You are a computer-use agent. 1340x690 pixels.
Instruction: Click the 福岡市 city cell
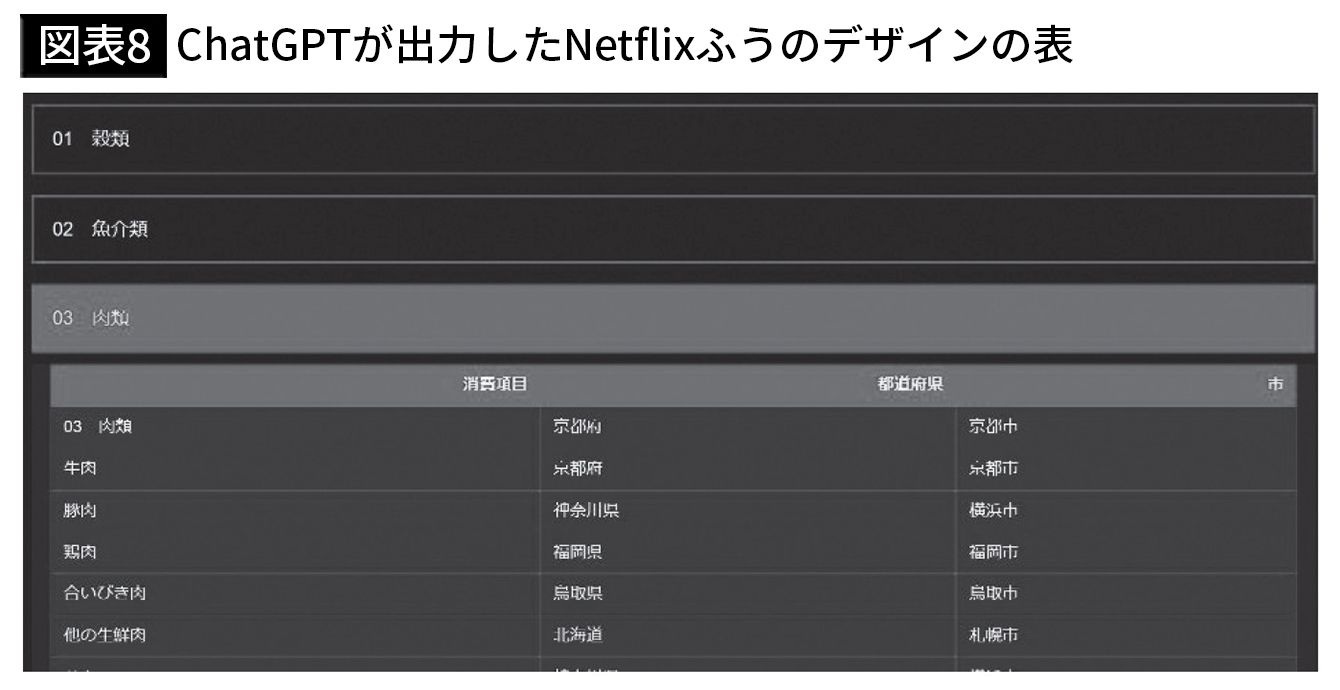click(993, 552)
